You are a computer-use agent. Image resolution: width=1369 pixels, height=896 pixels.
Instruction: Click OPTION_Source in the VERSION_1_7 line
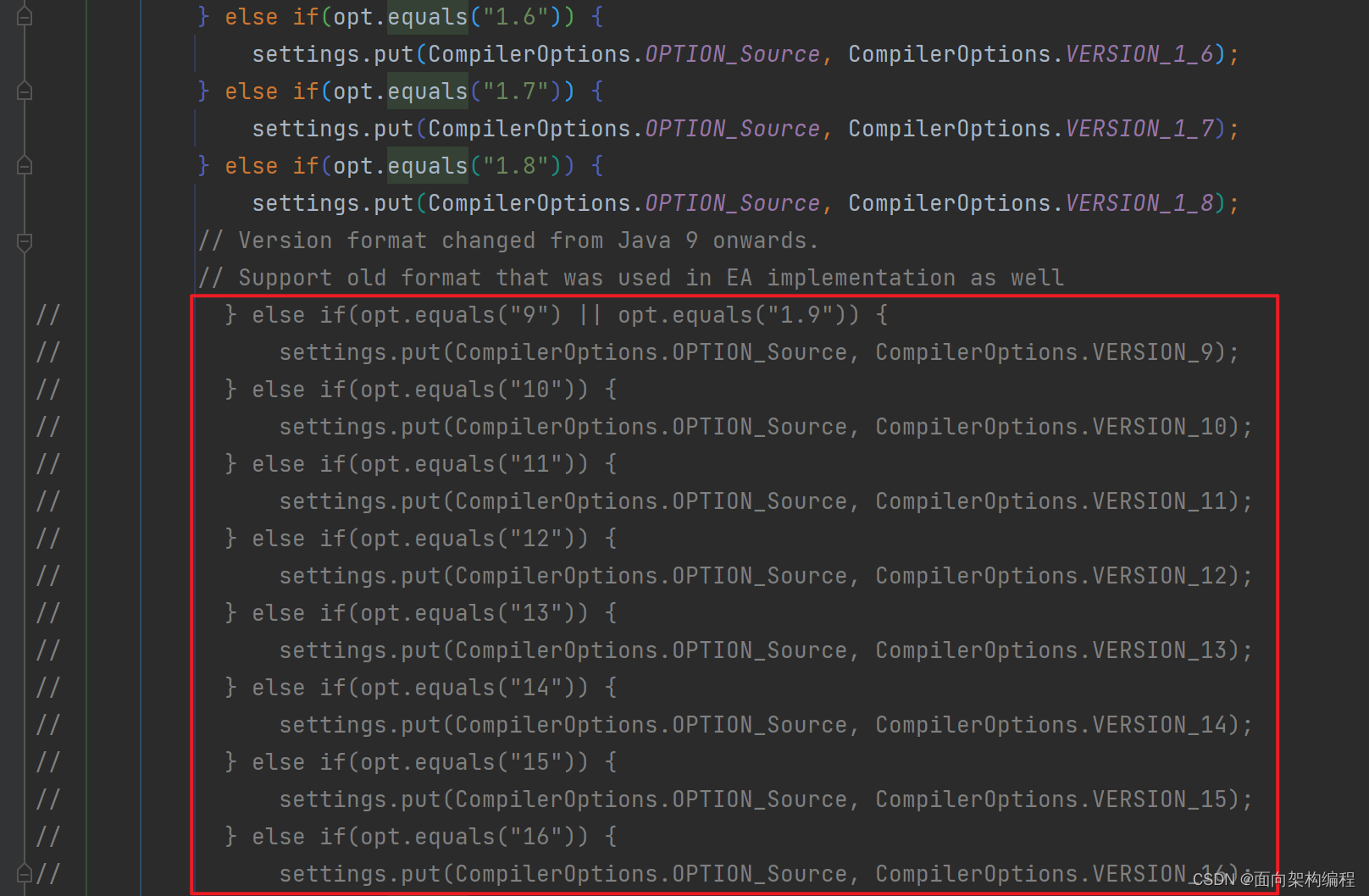(733, 129)
